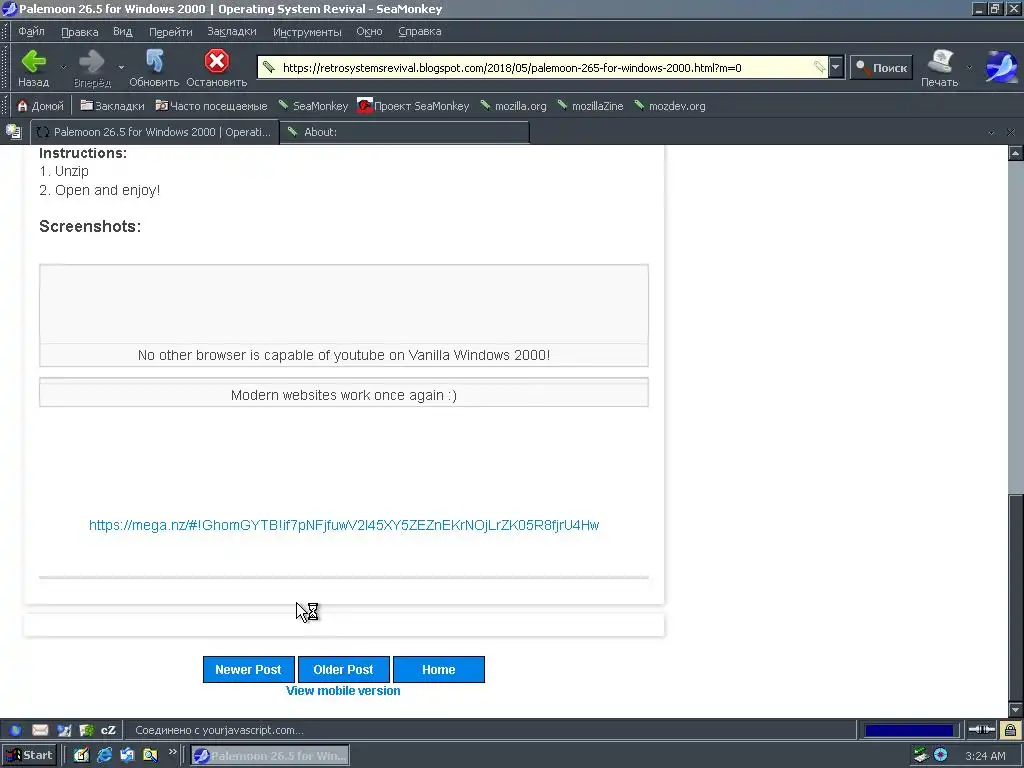Launch Internet Explorer from Quick Launch
This screenshot has height=768, width=1024.
pos(104,756)
